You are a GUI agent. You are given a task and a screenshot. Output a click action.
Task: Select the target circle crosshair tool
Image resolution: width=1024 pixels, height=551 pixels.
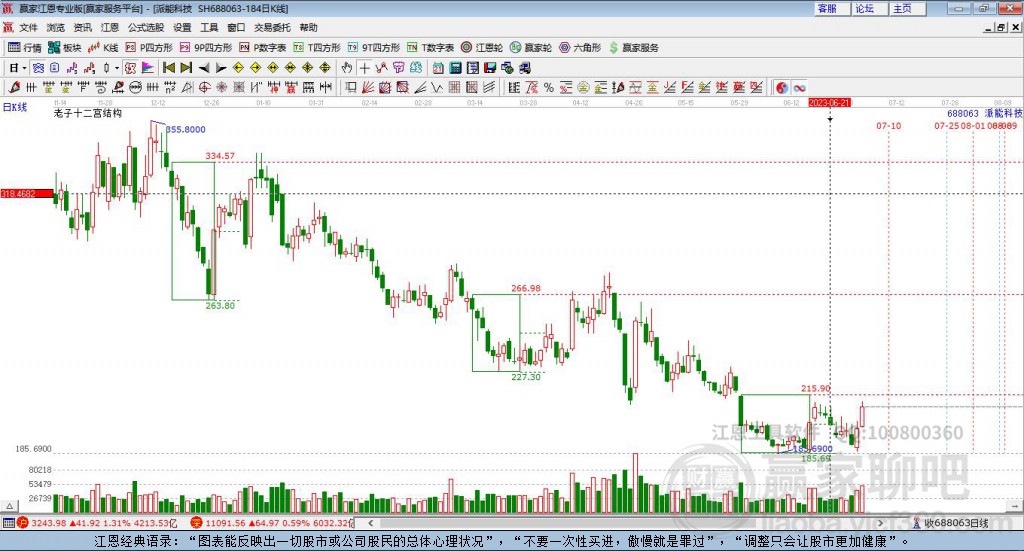204,87
